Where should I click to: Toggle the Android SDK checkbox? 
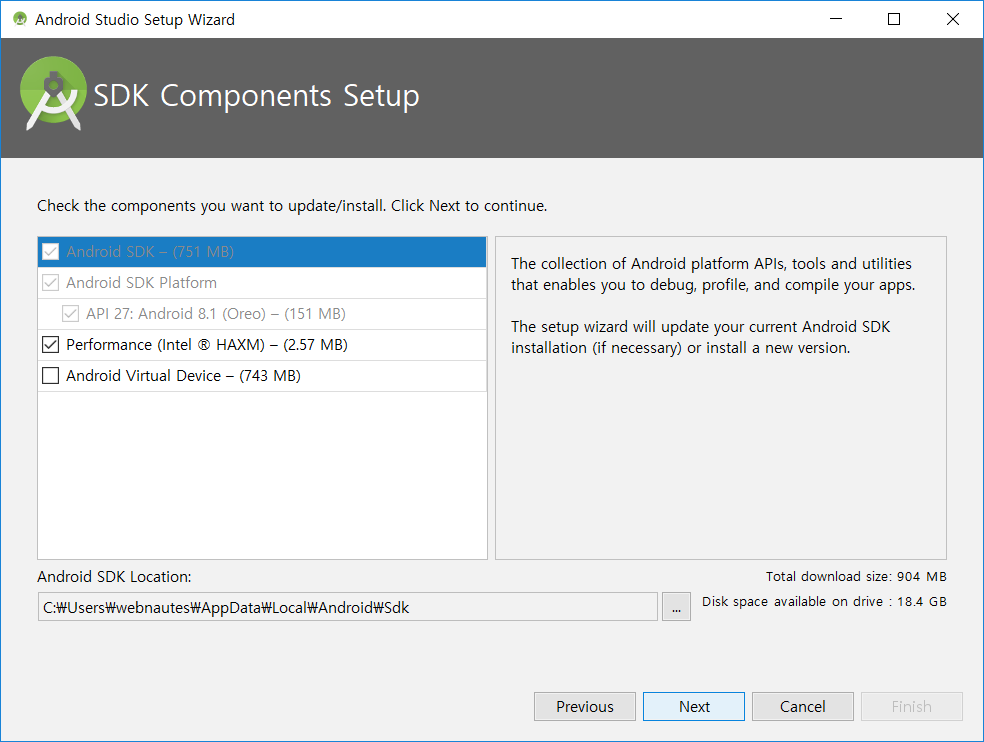tap(50, 252)
